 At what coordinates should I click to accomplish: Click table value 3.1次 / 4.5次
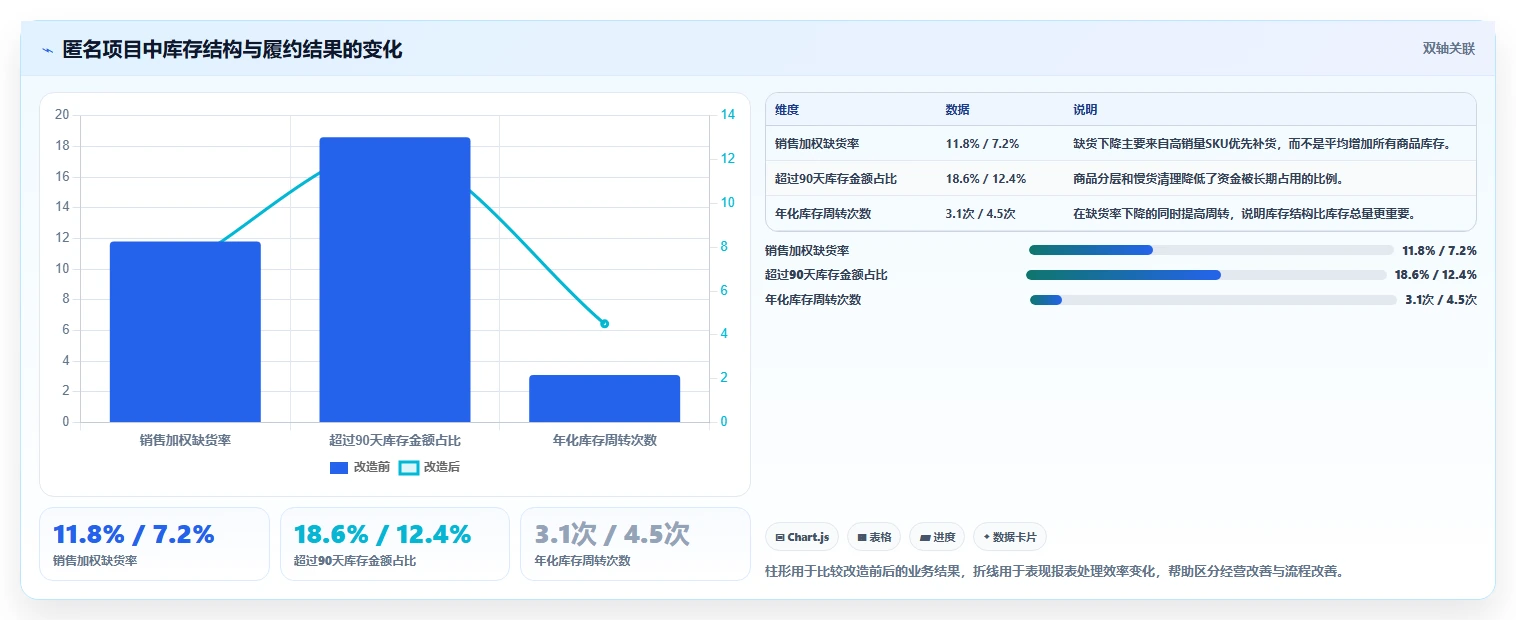coord(980,213)
